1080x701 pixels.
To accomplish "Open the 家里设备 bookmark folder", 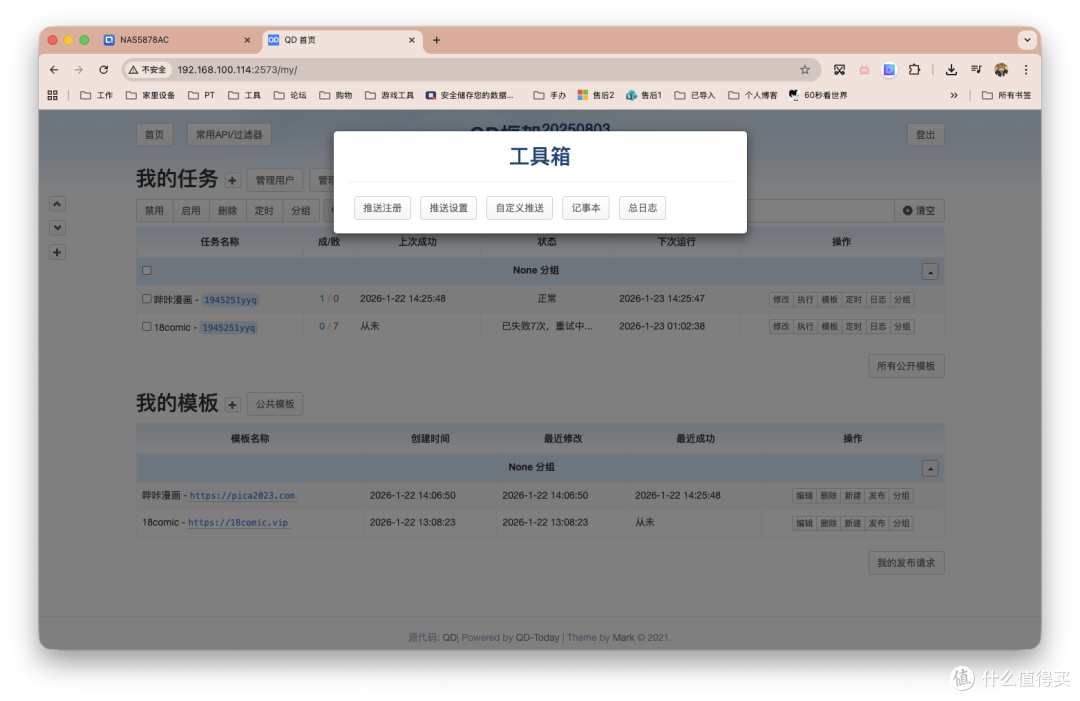I will tap(150, 95).
